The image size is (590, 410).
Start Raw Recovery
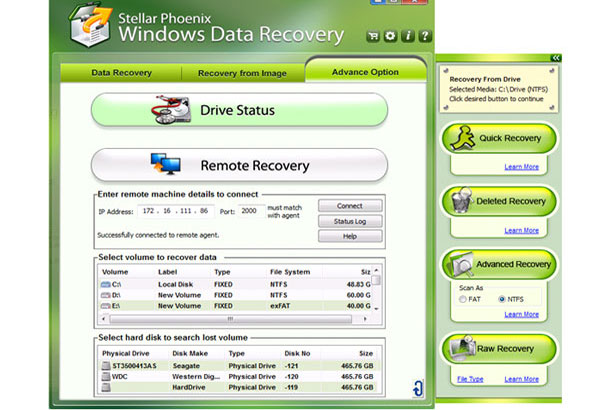pos(499,348)
